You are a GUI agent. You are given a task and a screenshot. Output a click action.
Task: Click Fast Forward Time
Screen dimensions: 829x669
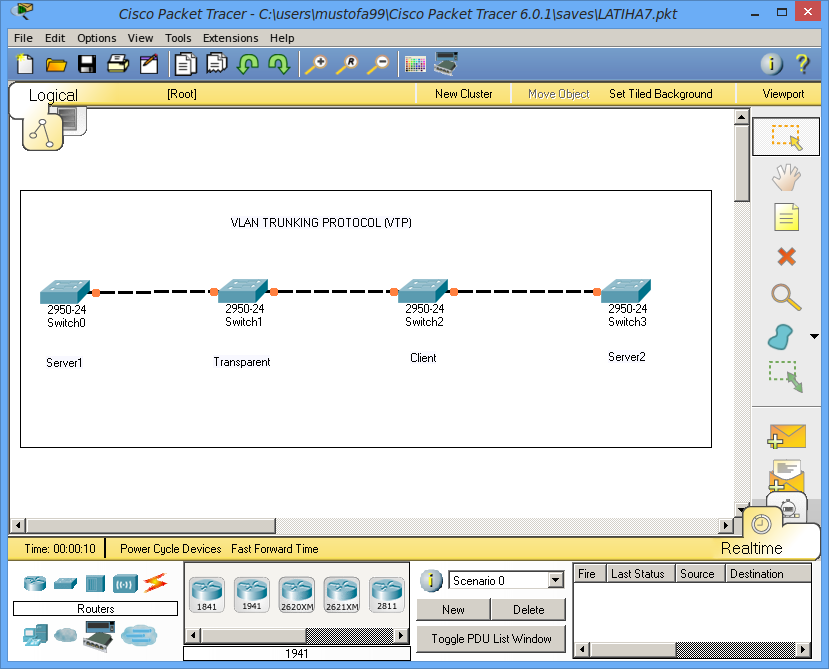point(274,549)
